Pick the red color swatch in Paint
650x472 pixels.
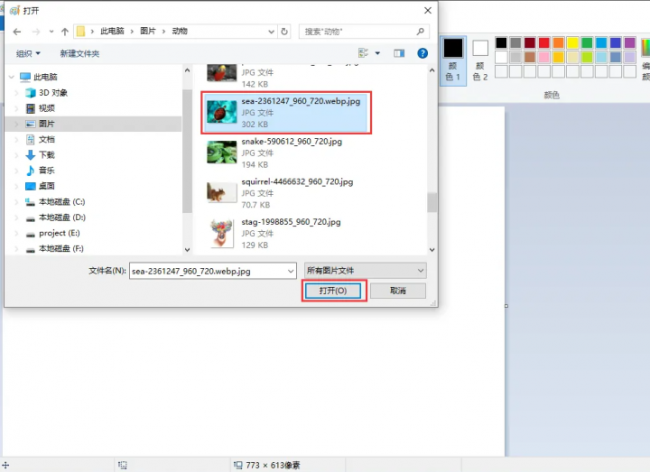point(544,43)
